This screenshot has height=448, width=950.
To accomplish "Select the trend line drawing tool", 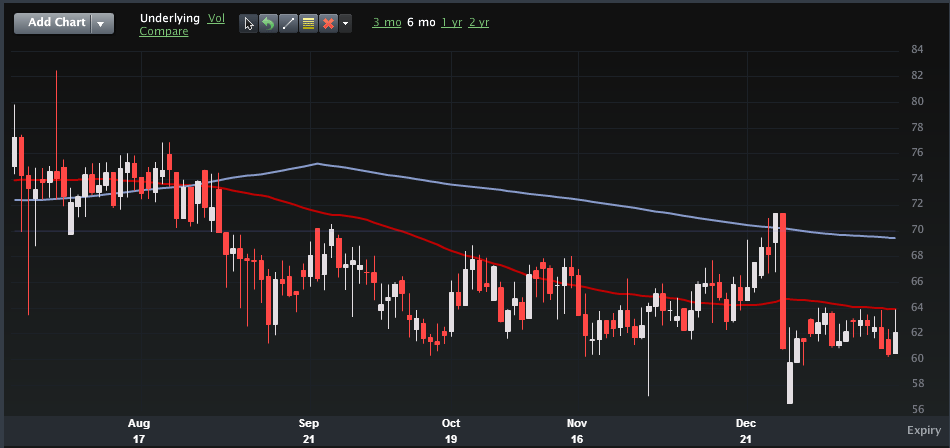I will (x=288, y=23).
